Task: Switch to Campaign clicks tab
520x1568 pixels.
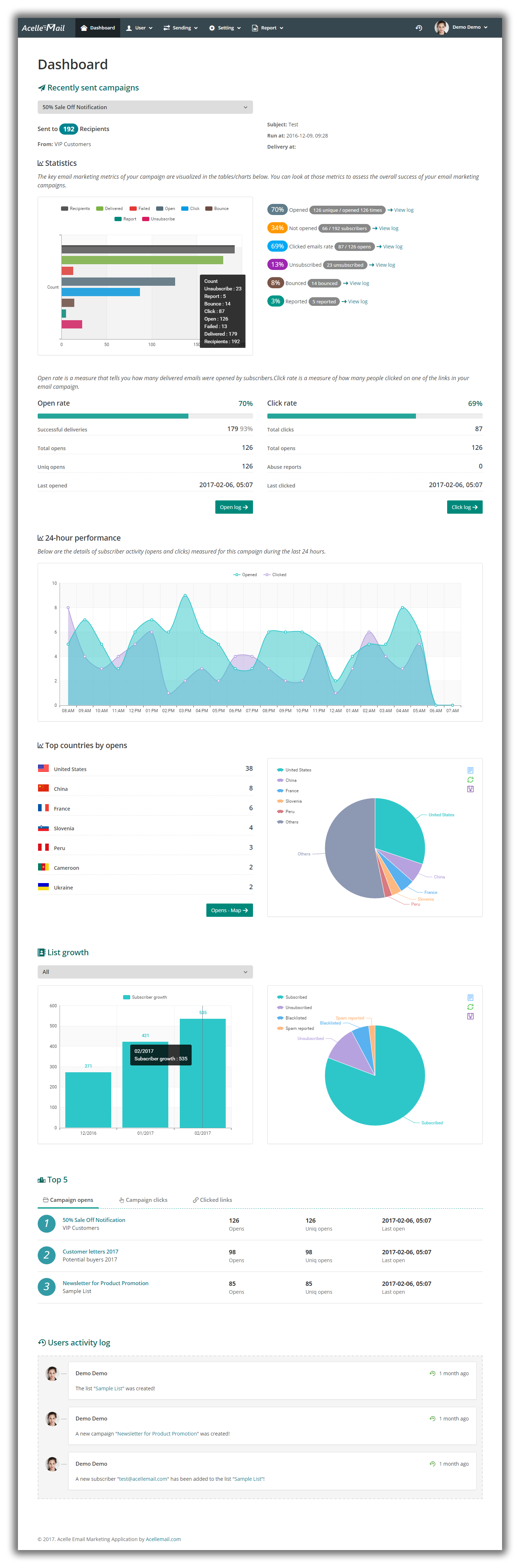Action: pos(143,1200)
